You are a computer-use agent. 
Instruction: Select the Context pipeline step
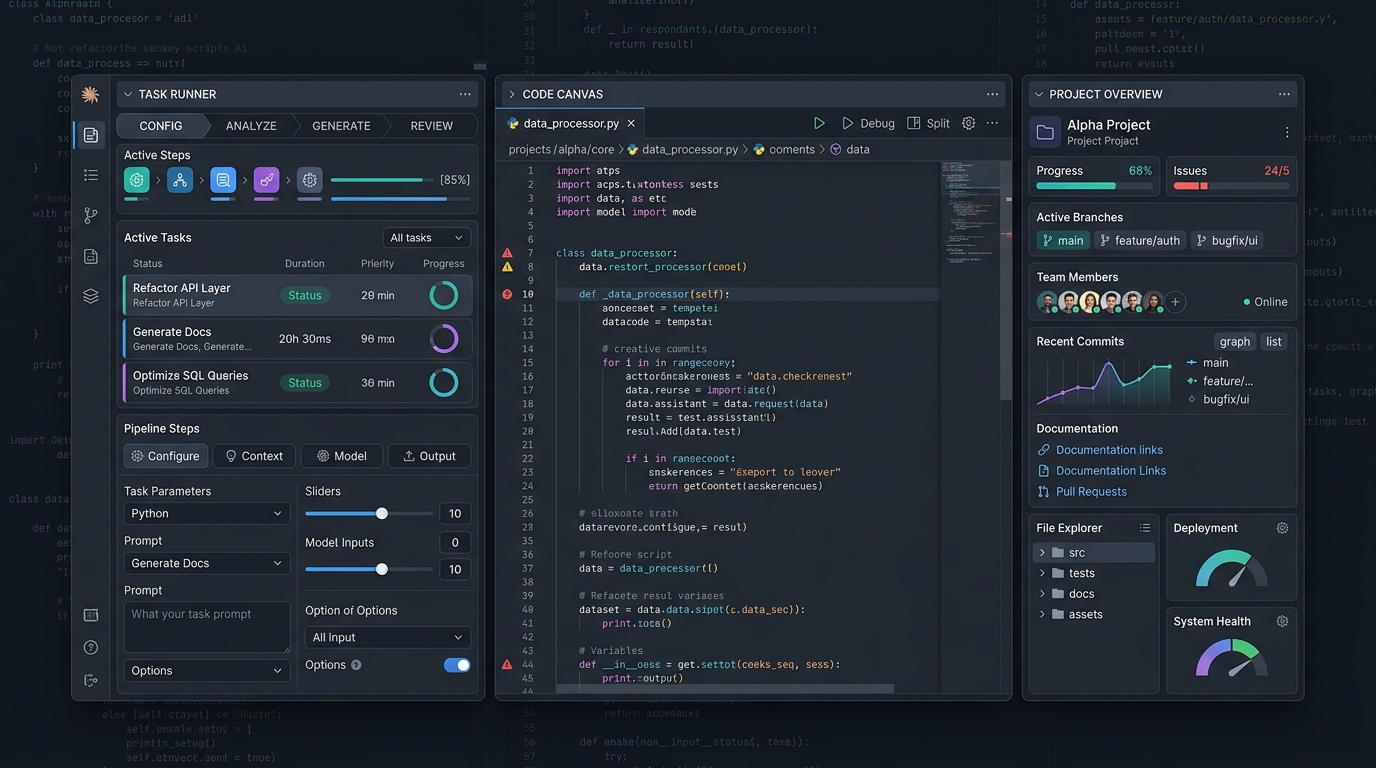click(x=254, y=456)
